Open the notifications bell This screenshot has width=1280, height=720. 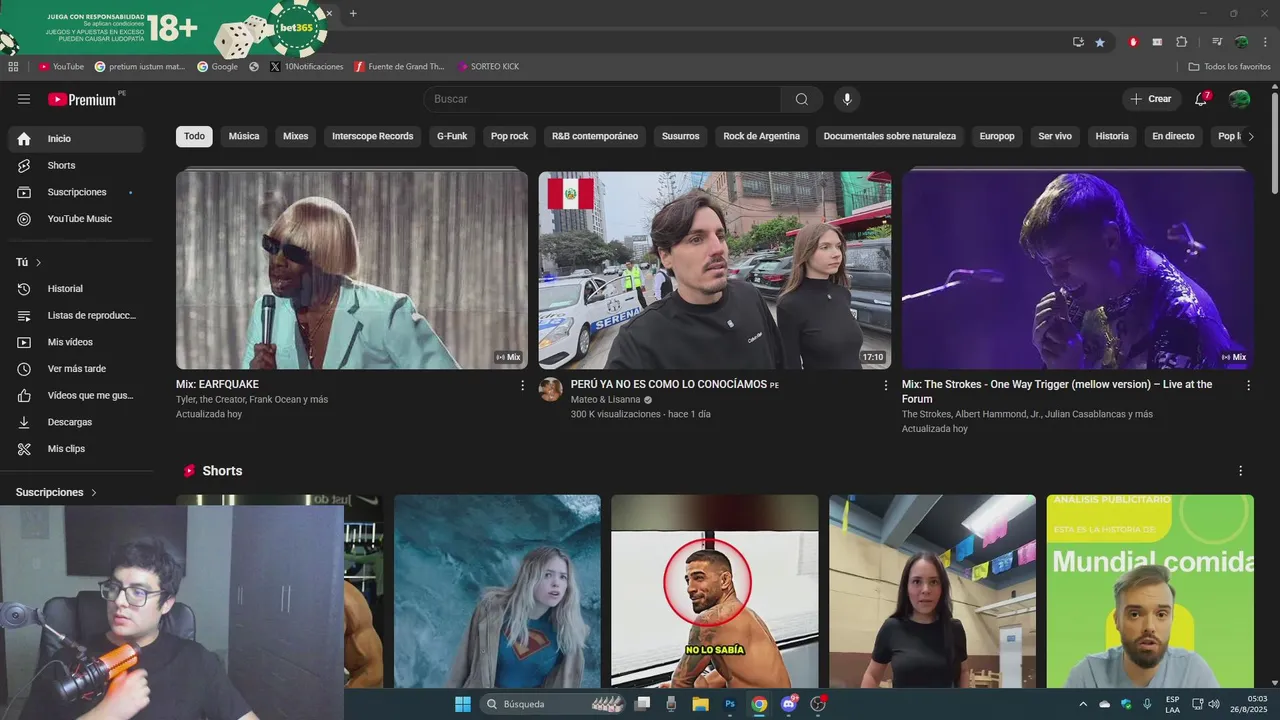pos(1201,99)
